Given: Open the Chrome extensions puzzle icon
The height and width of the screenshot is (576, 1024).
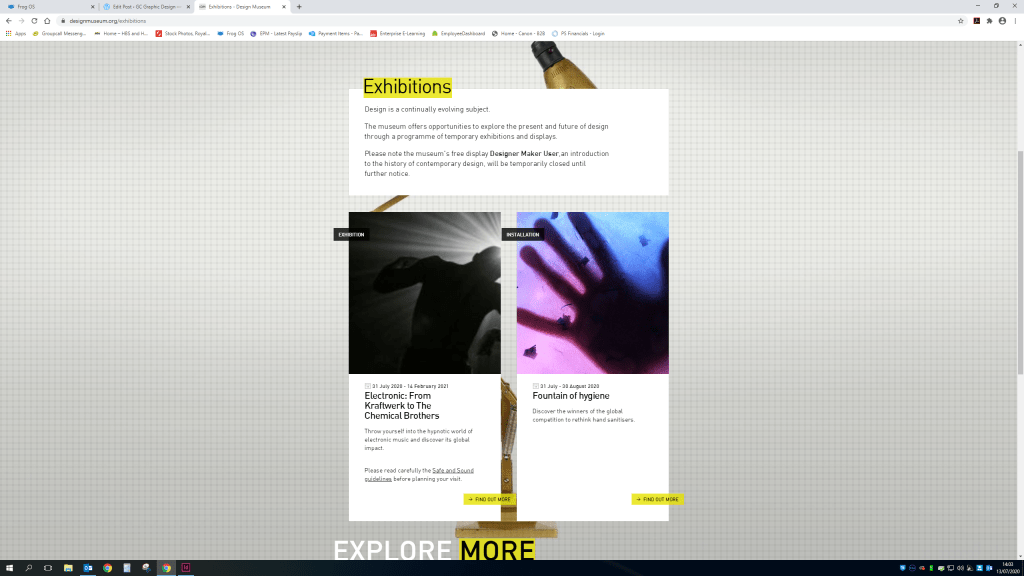Looking at the screenshot, I should pos(989,20).
